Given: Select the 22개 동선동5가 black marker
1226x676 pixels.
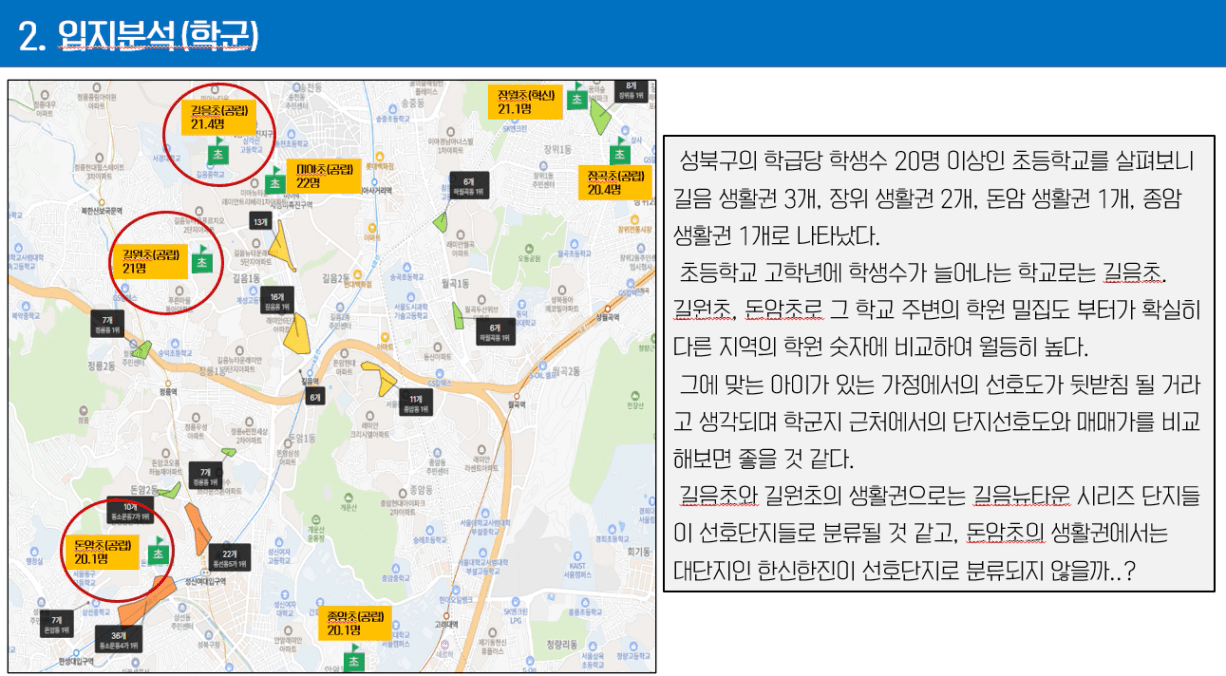Looking at the screenshot, I should [x=230, y=558].
